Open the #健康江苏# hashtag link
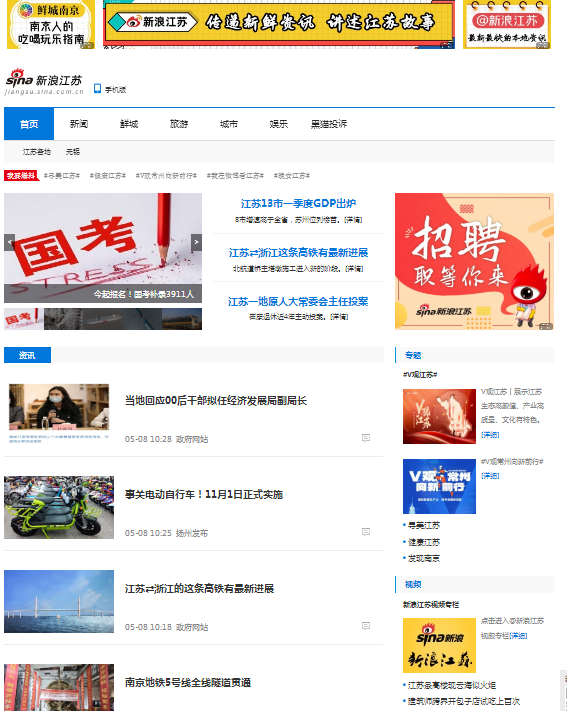 point(108,175)
